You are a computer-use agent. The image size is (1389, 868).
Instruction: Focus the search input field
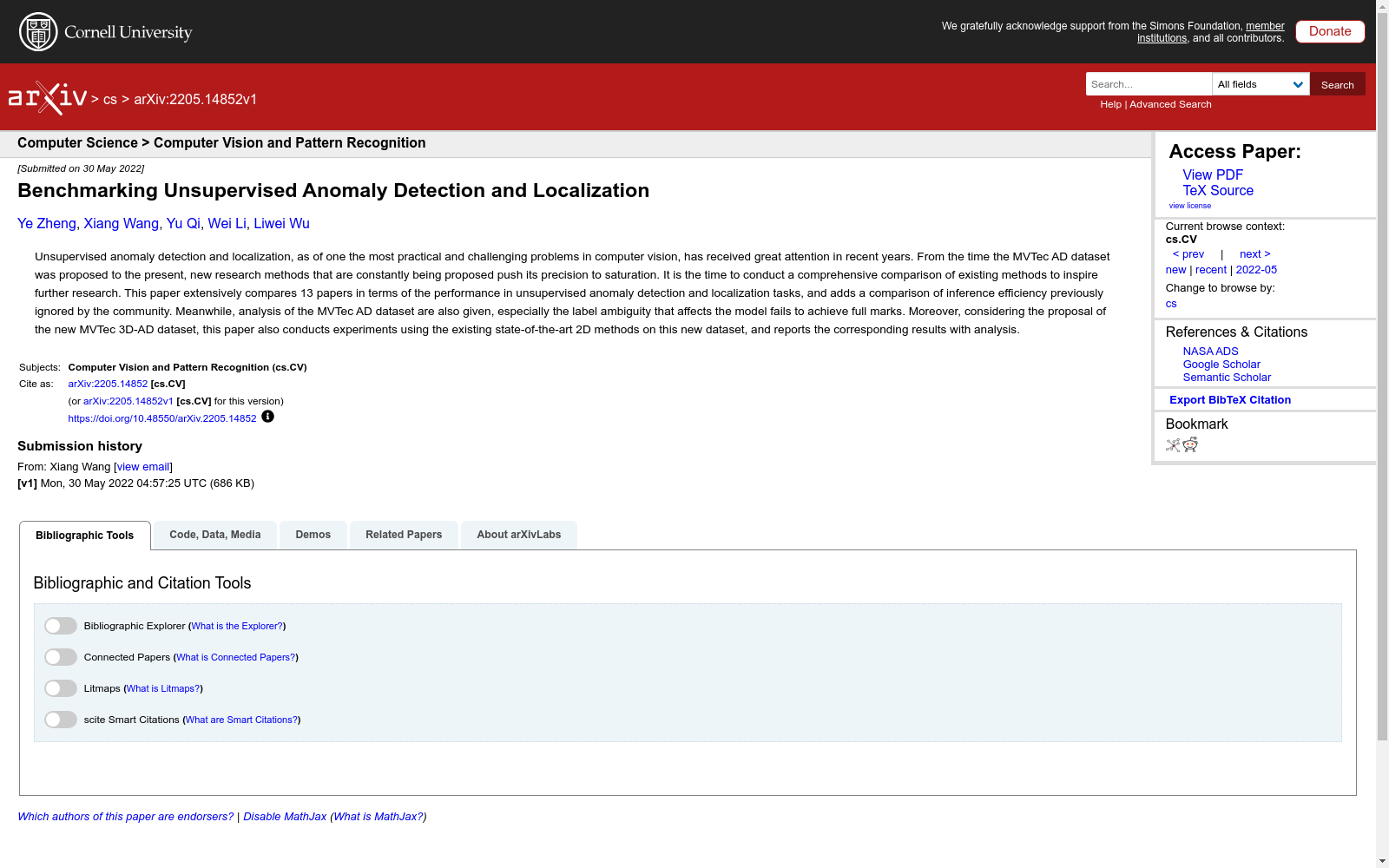[x=1149, y=84]
